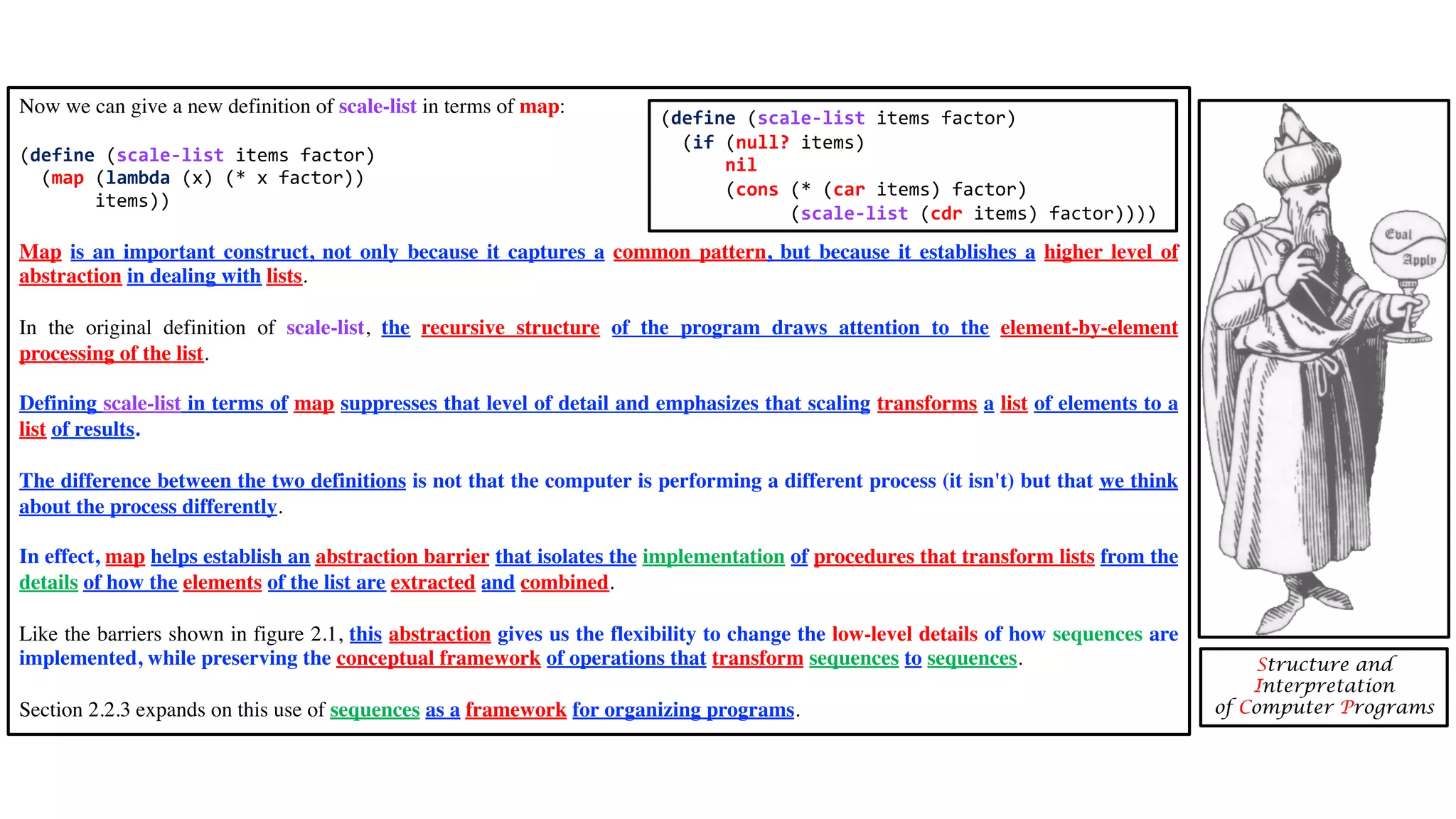Click 'null?' in the boxed code
This screenshot has height=819, width=1456.
pos(761,142)
